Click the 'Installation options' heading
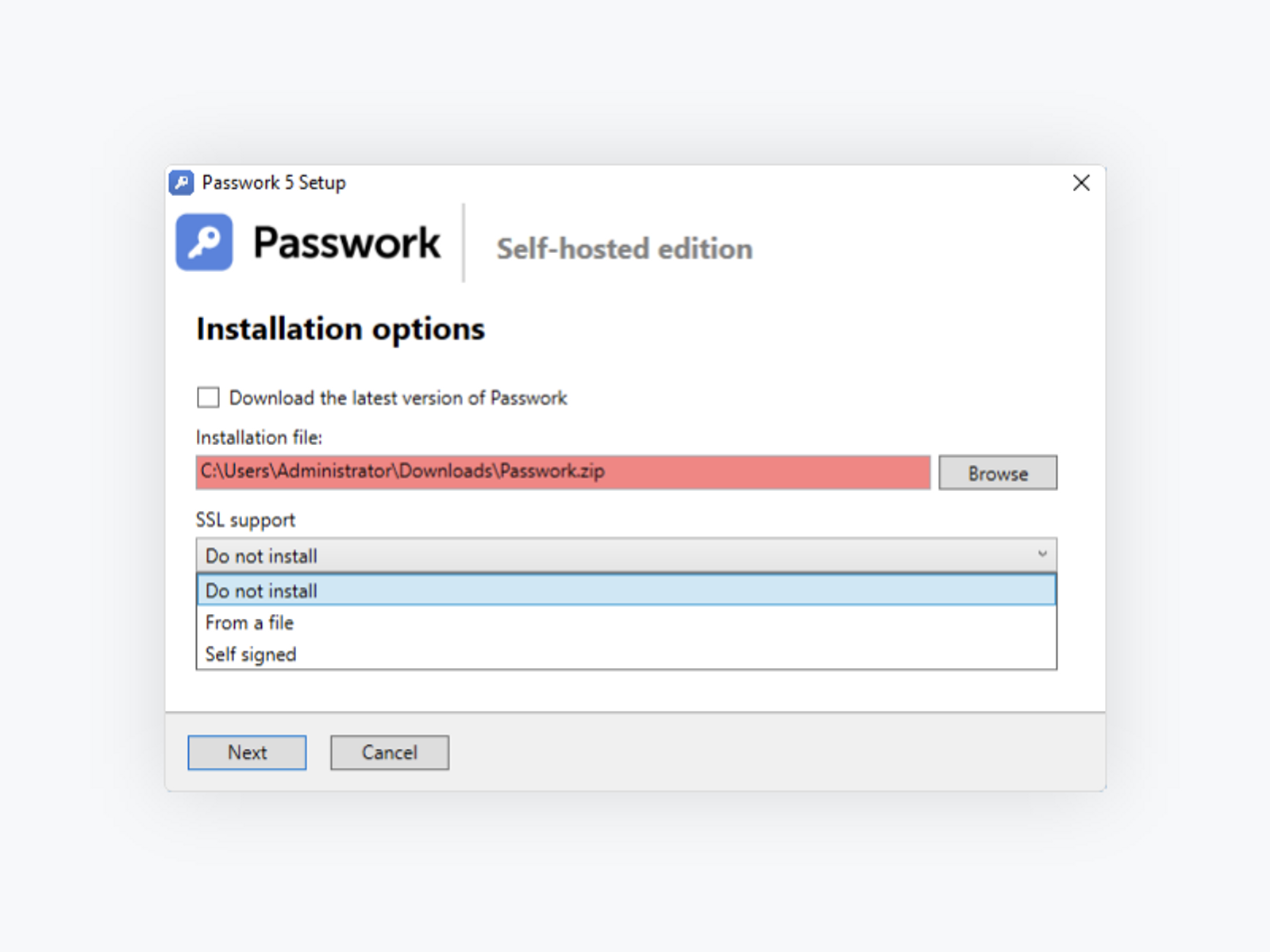The image size is (1270, 952). pos(341,329)
